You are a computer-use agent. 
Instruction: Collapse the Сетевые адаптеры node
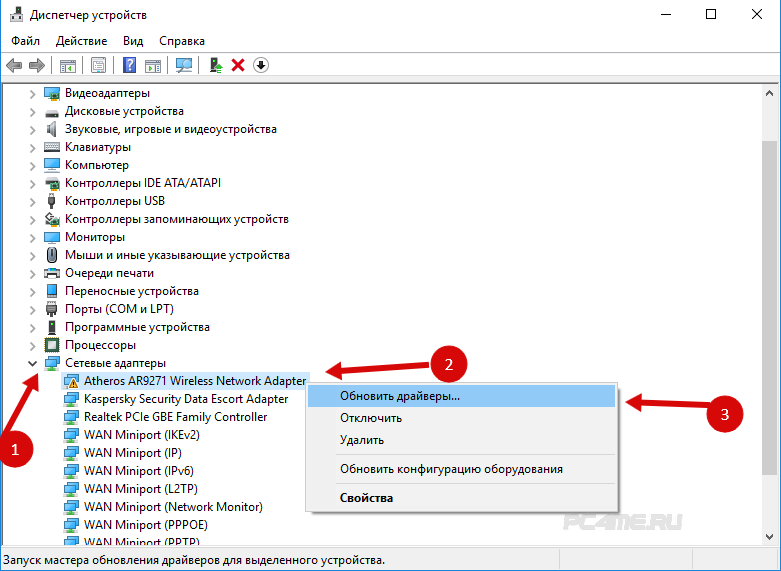click(32, 363)
